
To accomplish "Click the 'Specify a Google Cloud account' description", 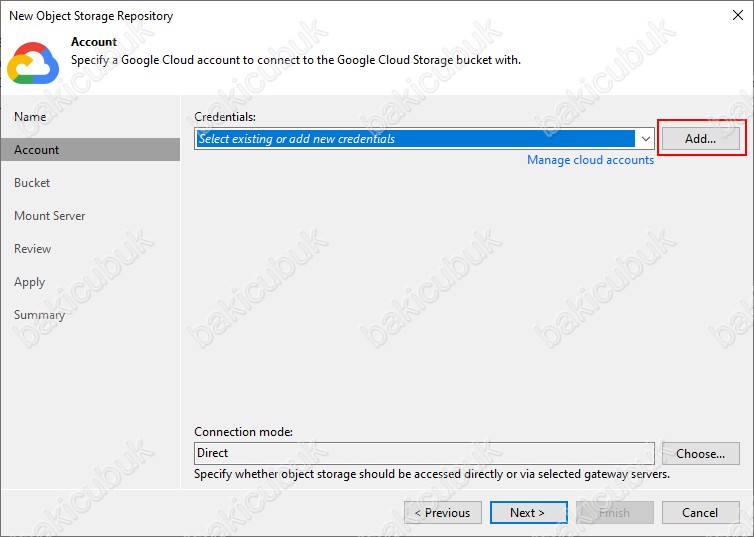I will 296,60.
